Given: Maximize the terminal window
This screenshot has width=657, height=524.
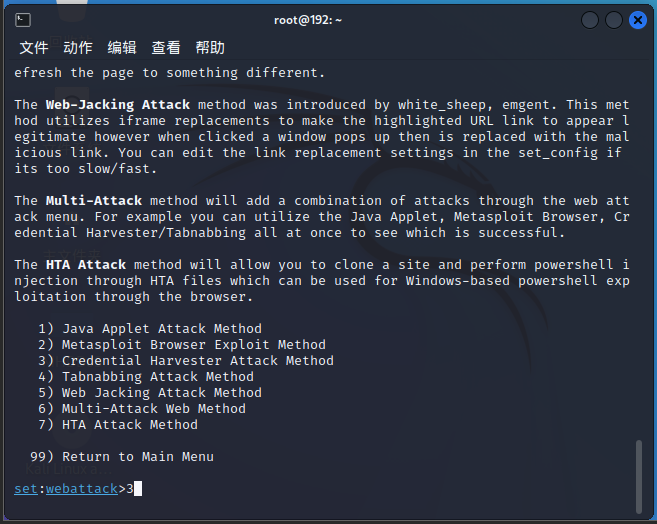Looking at the screenshot, I should tap(614, 20).
